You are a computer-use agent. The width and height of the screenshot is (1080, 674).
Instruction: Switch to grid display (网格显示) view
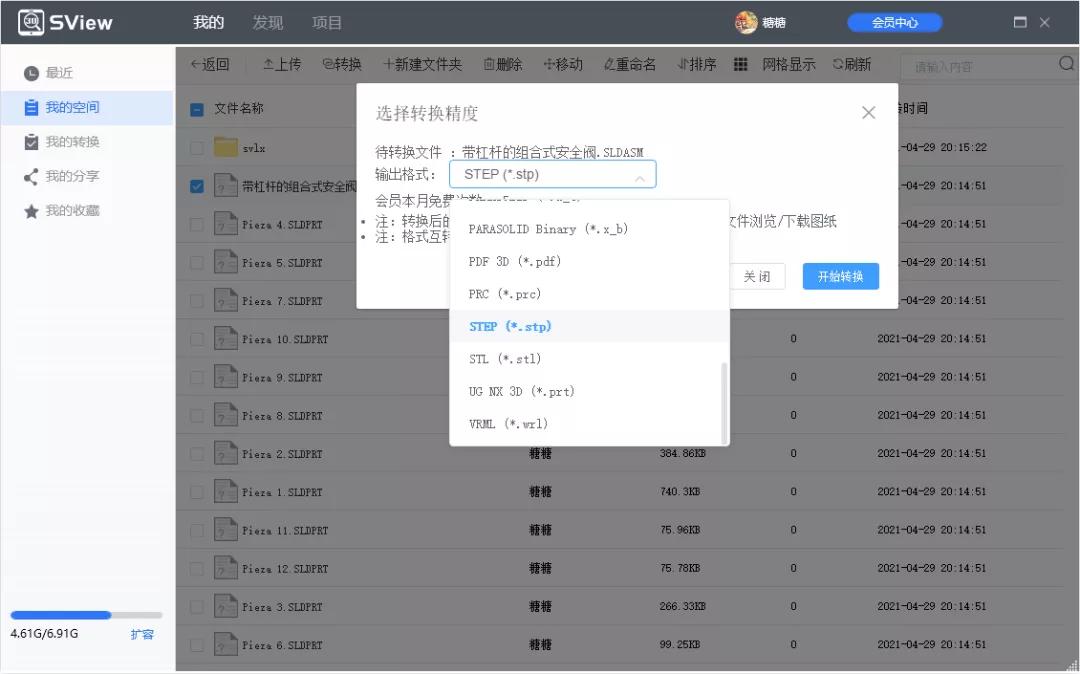[741, 63]
